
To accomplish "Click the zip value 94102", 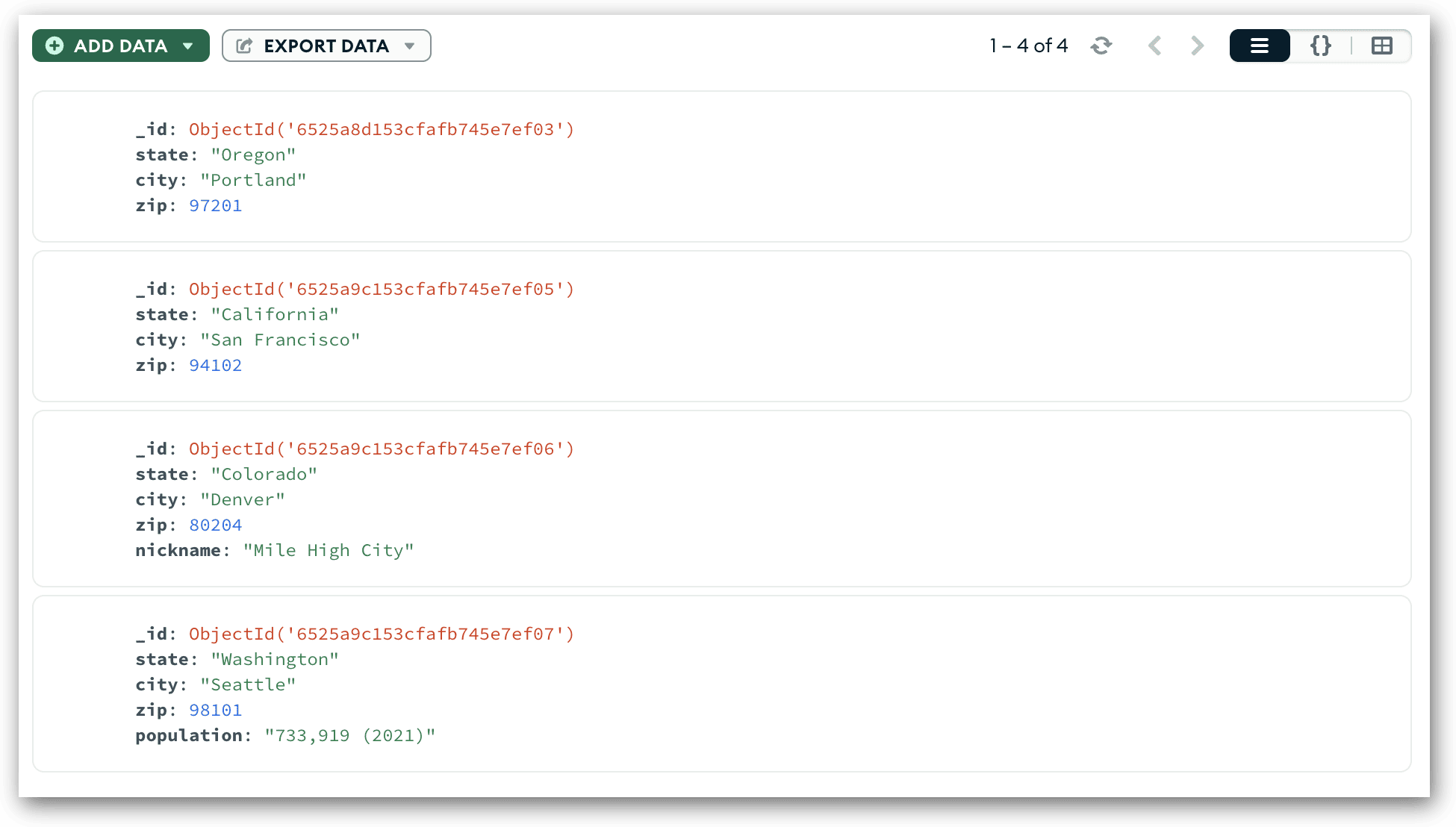I will click(x=216, y=365).
